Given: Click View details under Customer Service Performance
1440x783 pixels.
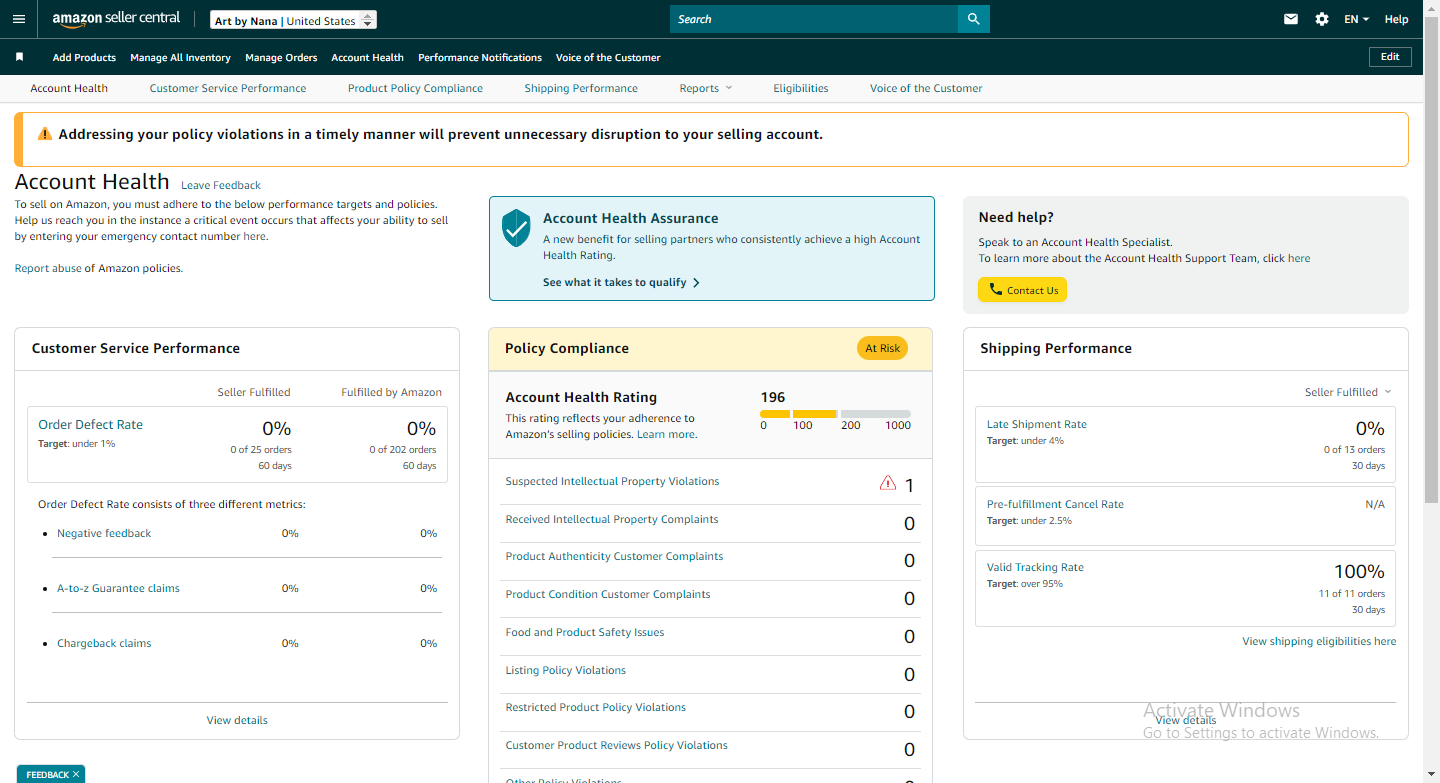Looking at the screenshot, I should coord(237,720).
